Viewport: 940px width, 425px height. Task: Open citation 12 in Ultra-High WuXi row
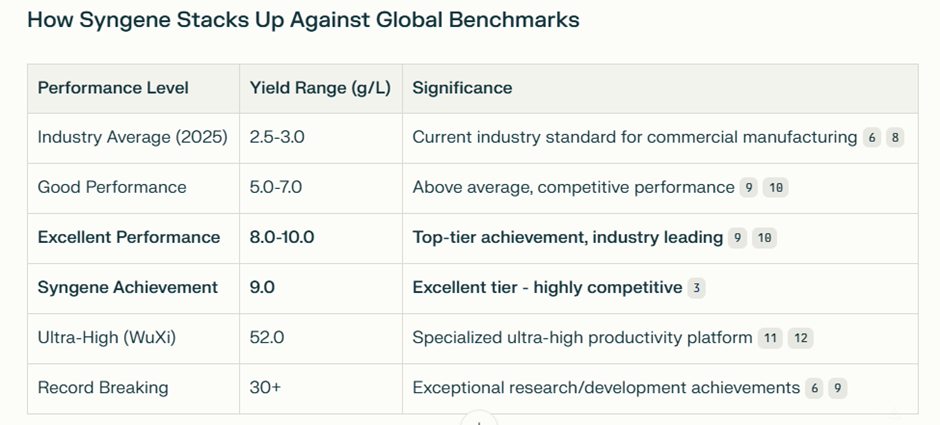tap(800, 338)
